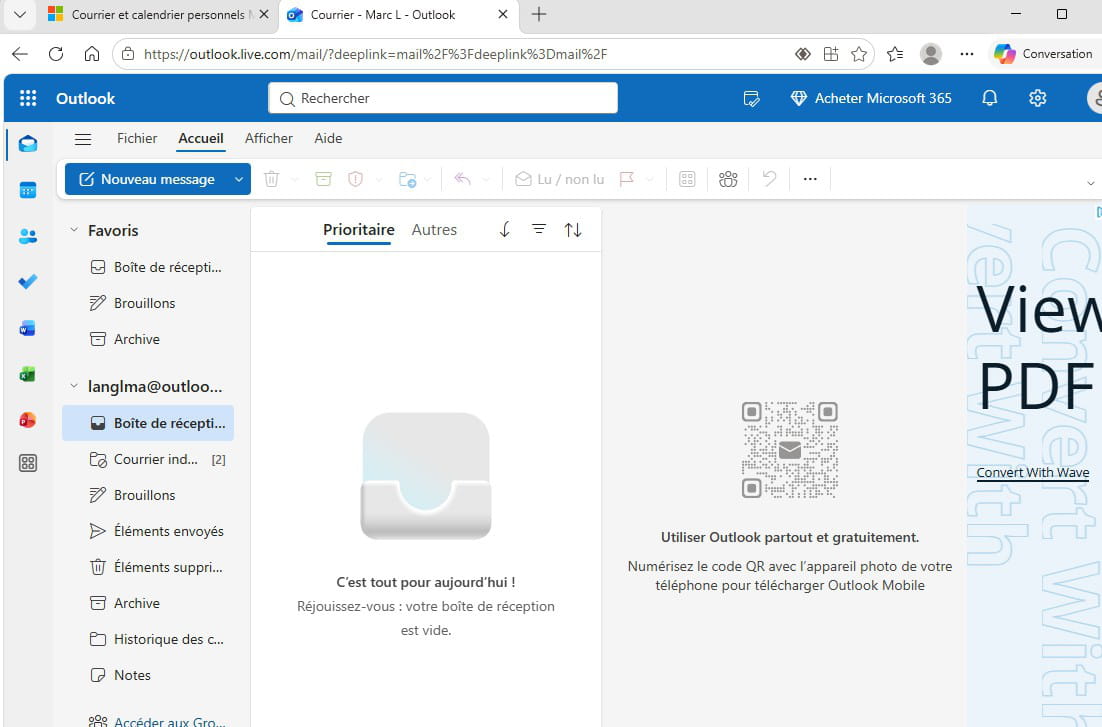Toggle the navigation pane hamburger button

[x=83, y=139]
